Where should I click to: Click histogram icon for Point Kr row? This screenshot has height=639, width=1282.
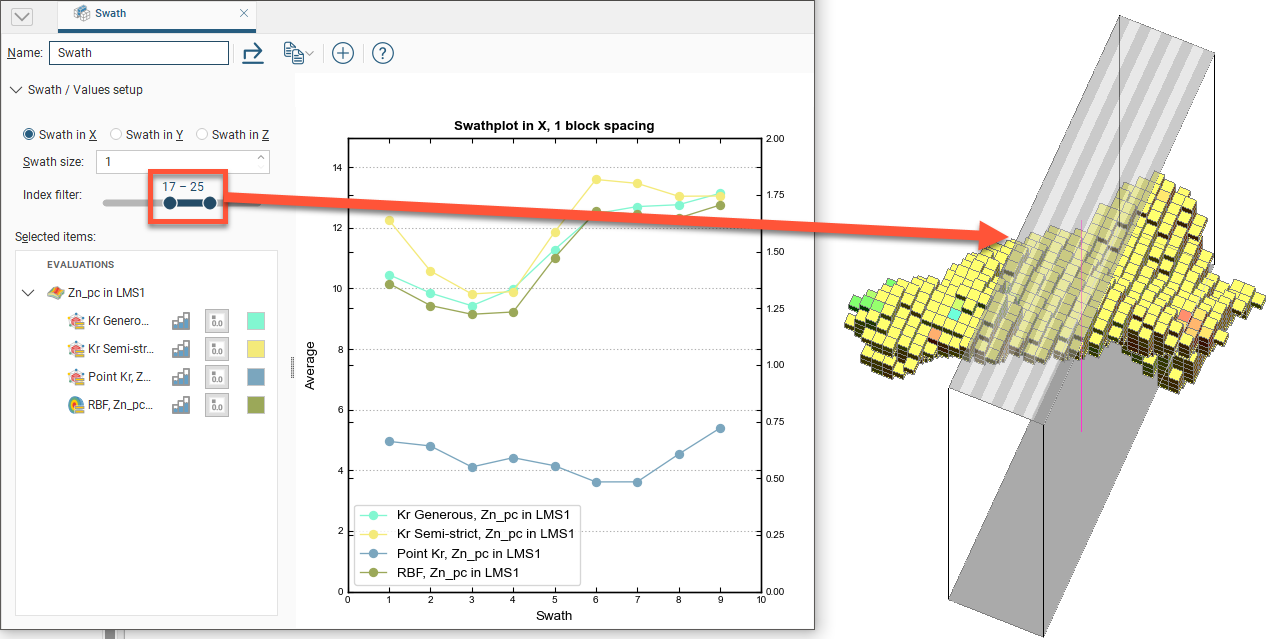coord(181,377)
